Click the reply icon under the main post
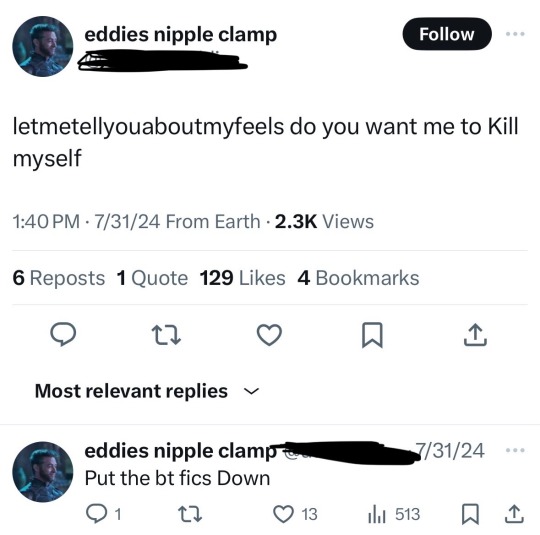The width and height of the screenshot is (540, 535). (63, 334)
